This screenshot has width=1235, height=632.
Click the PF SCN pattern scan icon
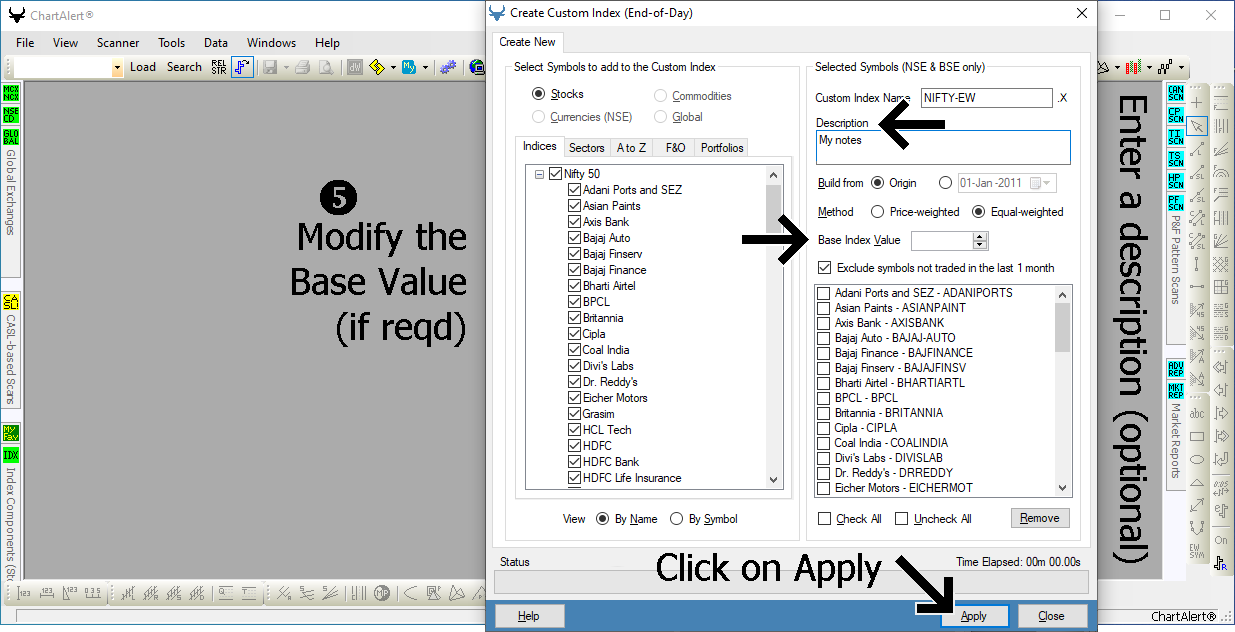tap(1176, 203)
